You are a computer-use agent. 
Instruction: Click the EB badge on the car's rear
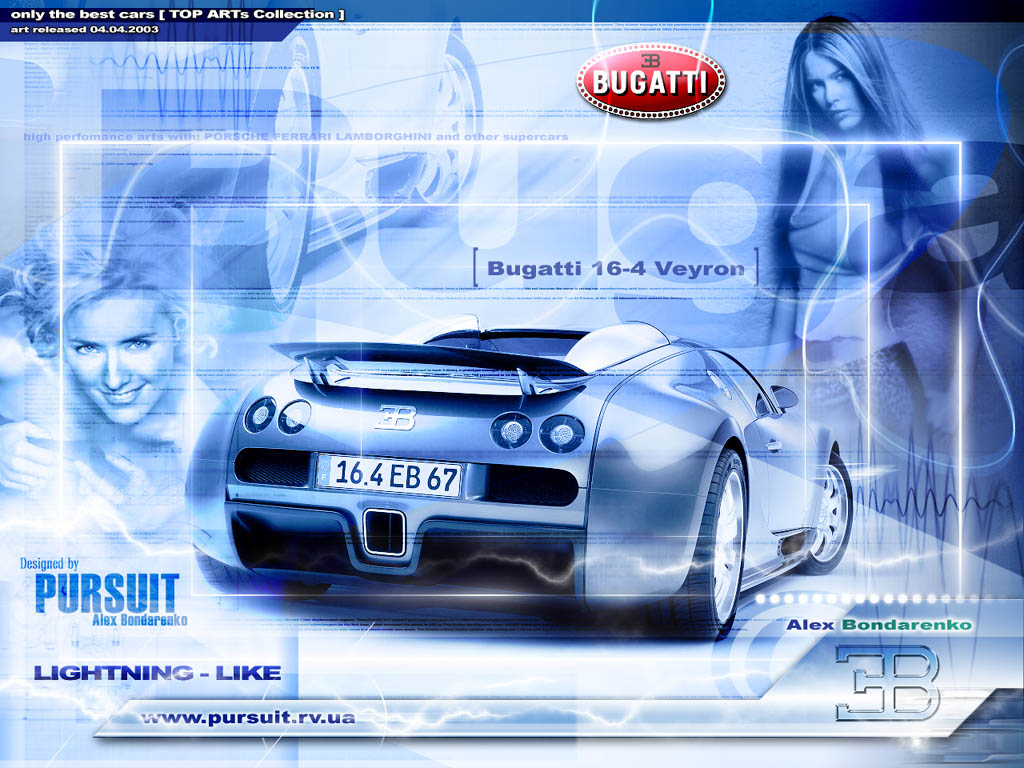click(x=396, y=417)
